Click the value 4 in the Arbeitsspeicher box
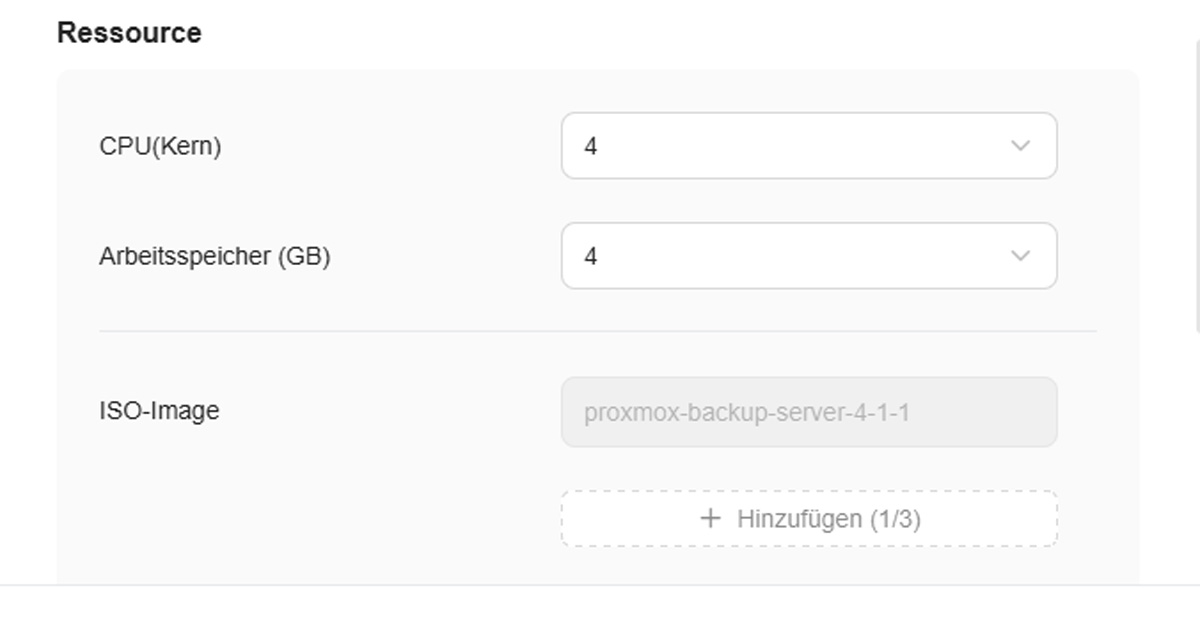The height and width of the screenshot is (618, 1200). (x=591, y=257)
